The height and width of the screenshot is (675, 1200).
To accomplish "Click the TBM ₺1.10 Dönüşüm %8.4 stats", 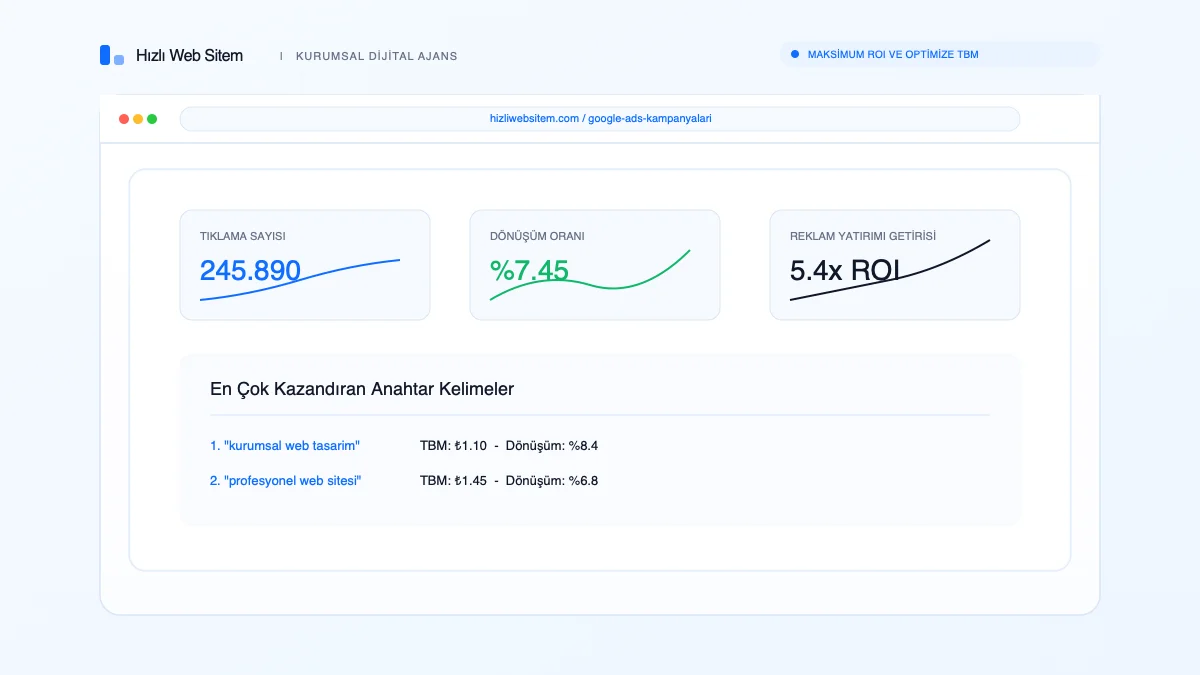I will pyautogui.click(x=509, y=446).
